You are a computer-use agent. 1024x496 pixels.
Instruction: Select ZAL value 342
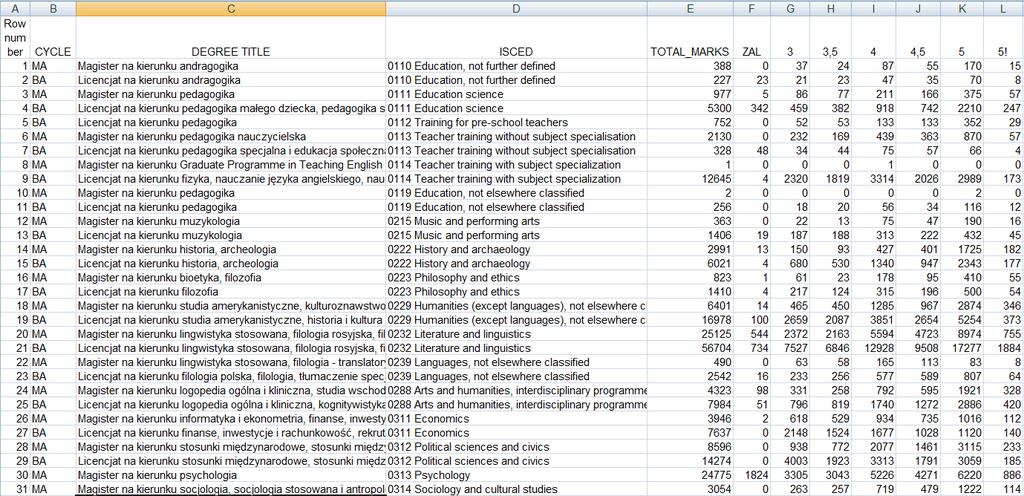click(752, 108)
